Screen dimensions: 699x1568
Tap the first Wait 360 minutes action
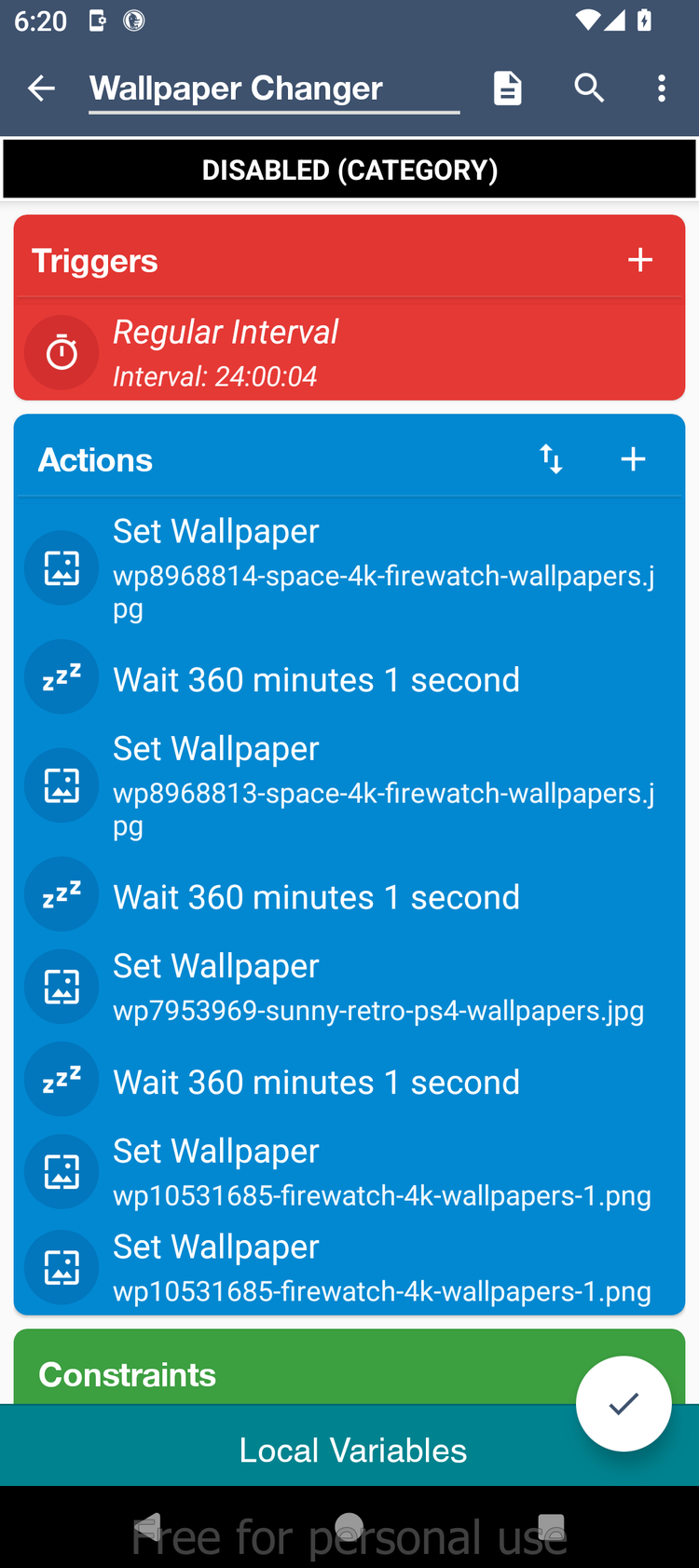tap(317, 679)
